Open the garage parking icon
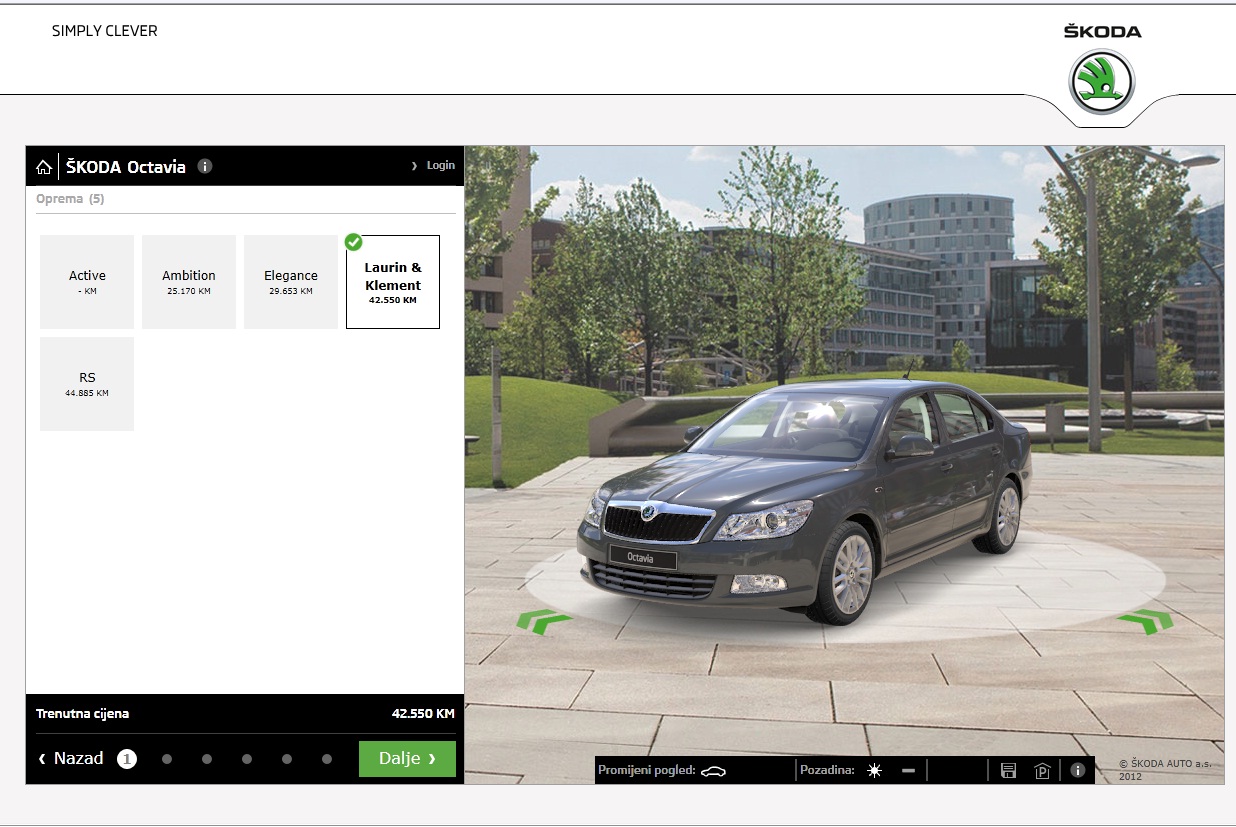The image size is (1236, 827). coord(1042,771)
